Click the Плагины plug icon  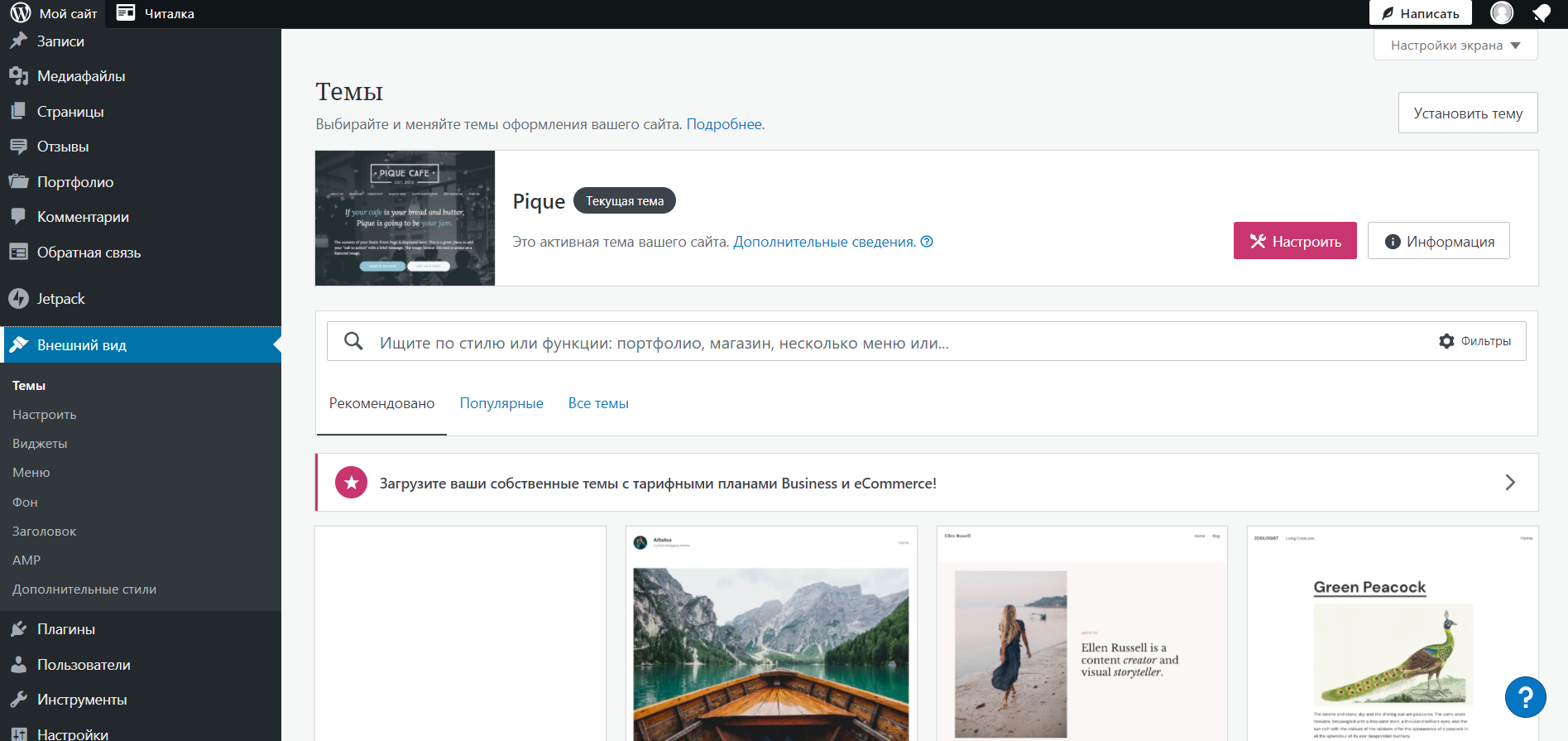[x=18, y=629]
